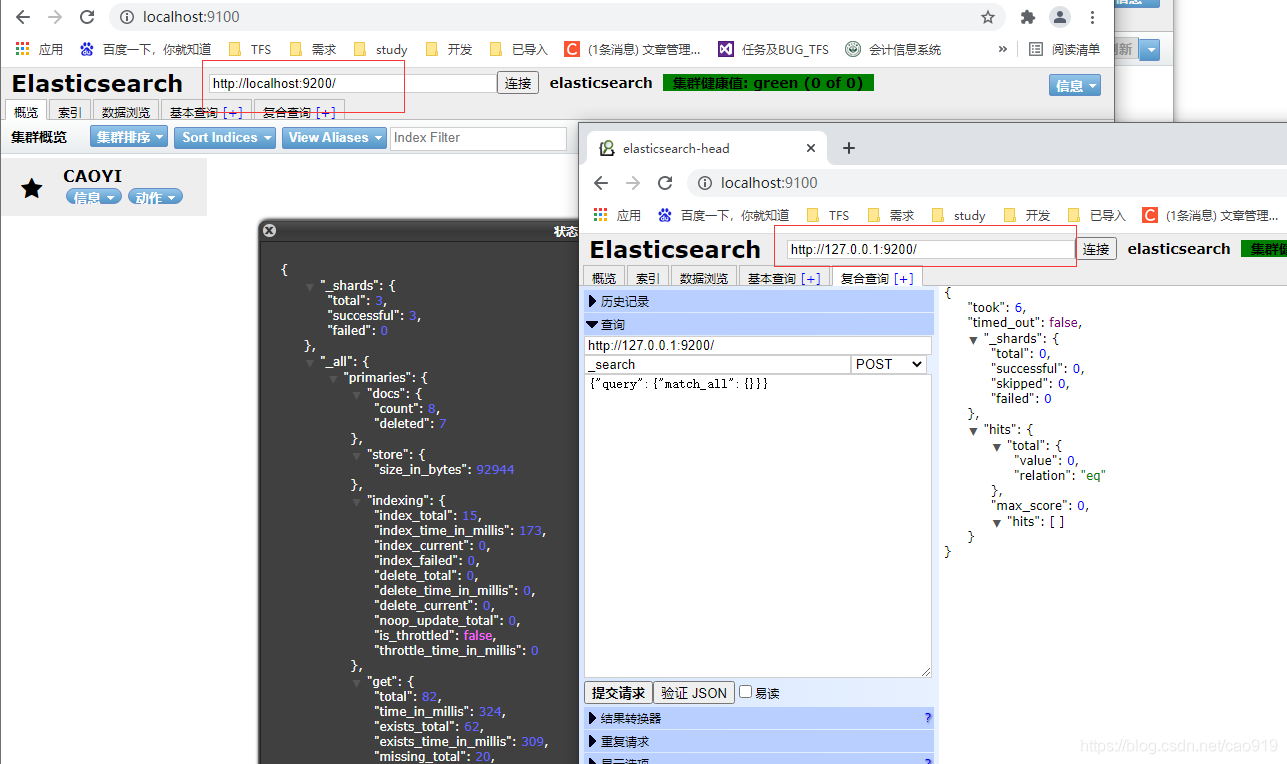Open 数据浏览 tab in front window

click(x=704, y=278)
